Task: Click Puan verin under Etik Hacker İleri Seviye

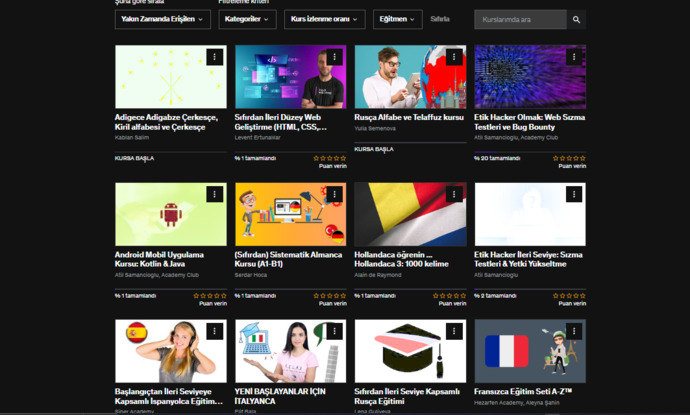Action: [x=572, y=303]
